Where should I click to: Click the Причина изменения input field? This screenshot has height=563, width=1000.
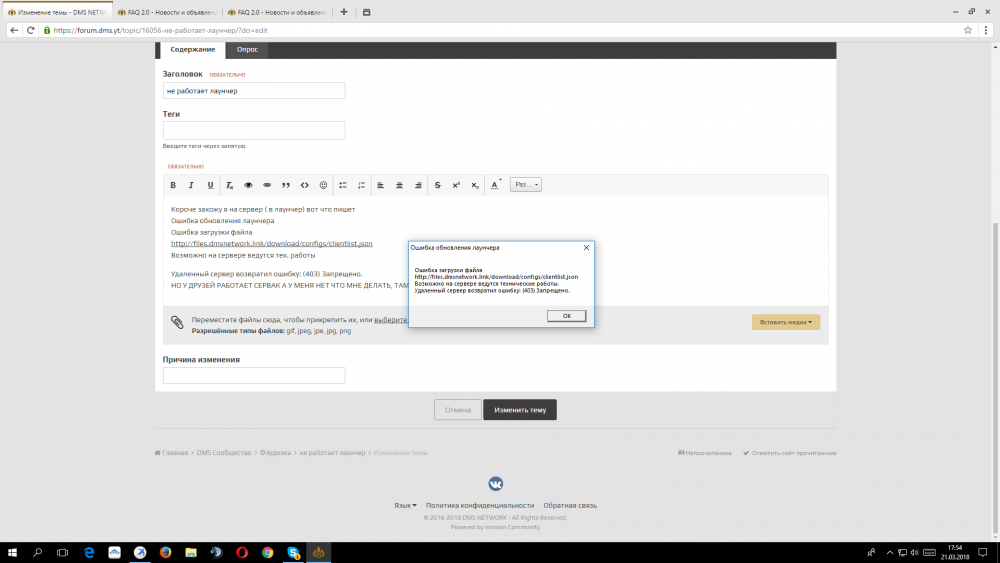point(254,376)
